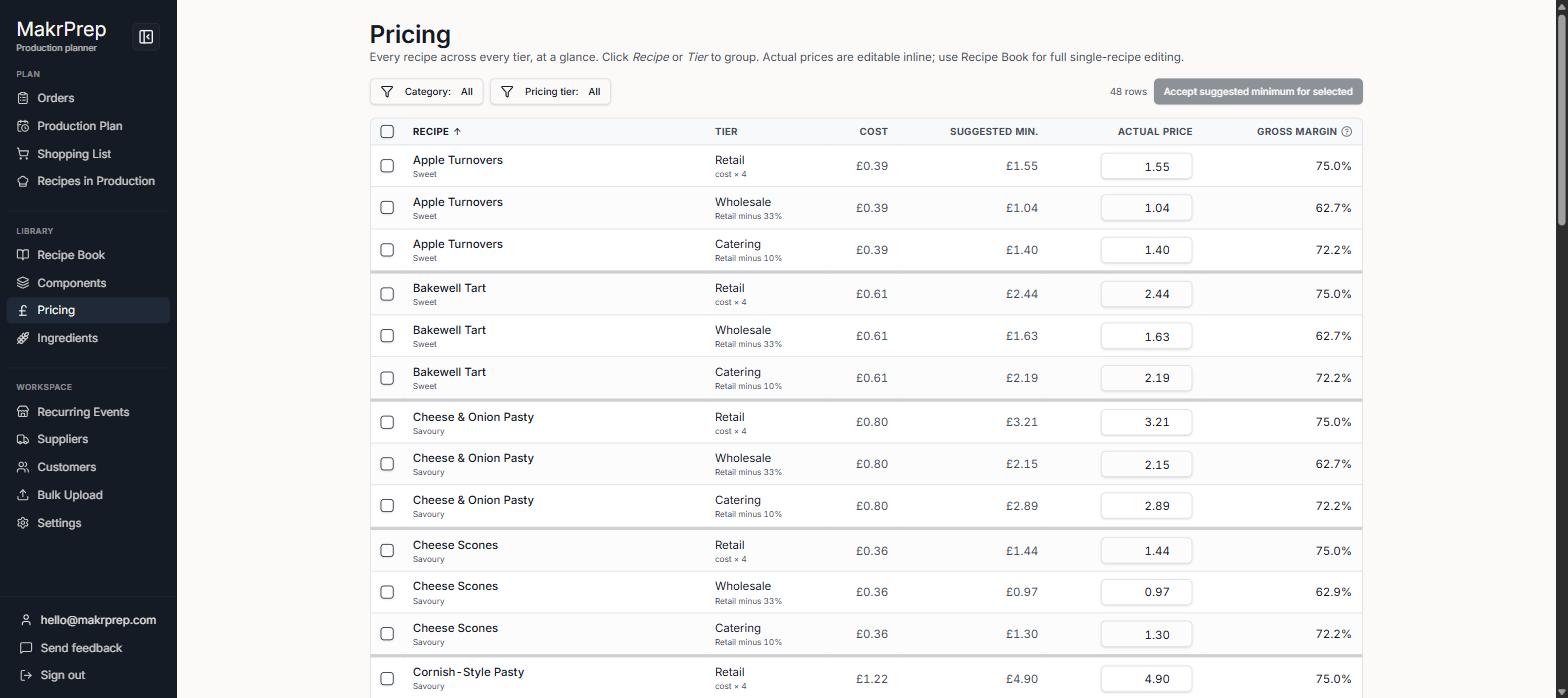Click the Suggested Min. column header
The height and width of the screenshot is (698, 1568).
click(x=994, y=132)
